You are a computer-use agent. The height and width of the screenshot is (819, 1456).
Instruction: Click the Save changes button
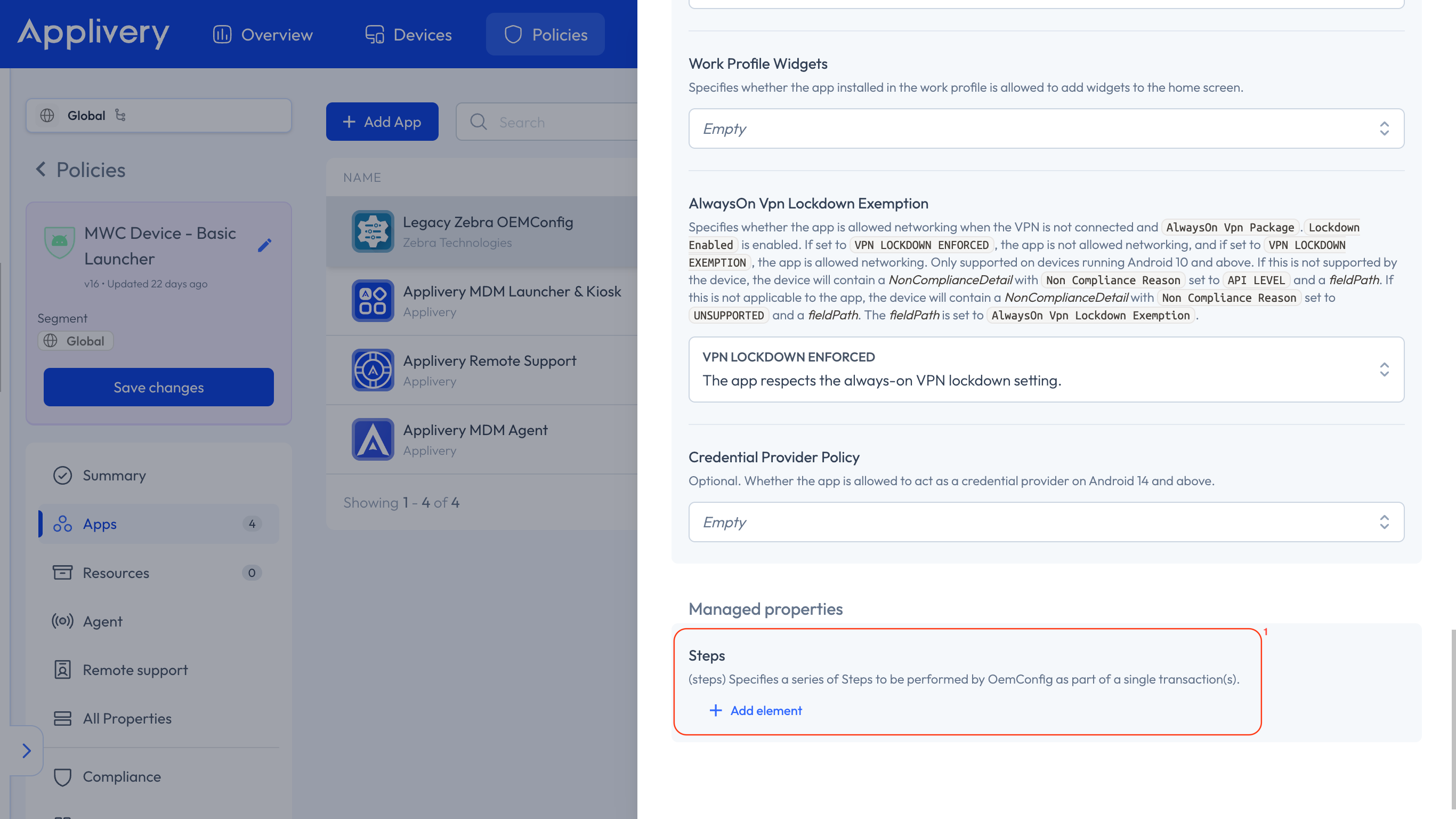click(x=158, y=387)
